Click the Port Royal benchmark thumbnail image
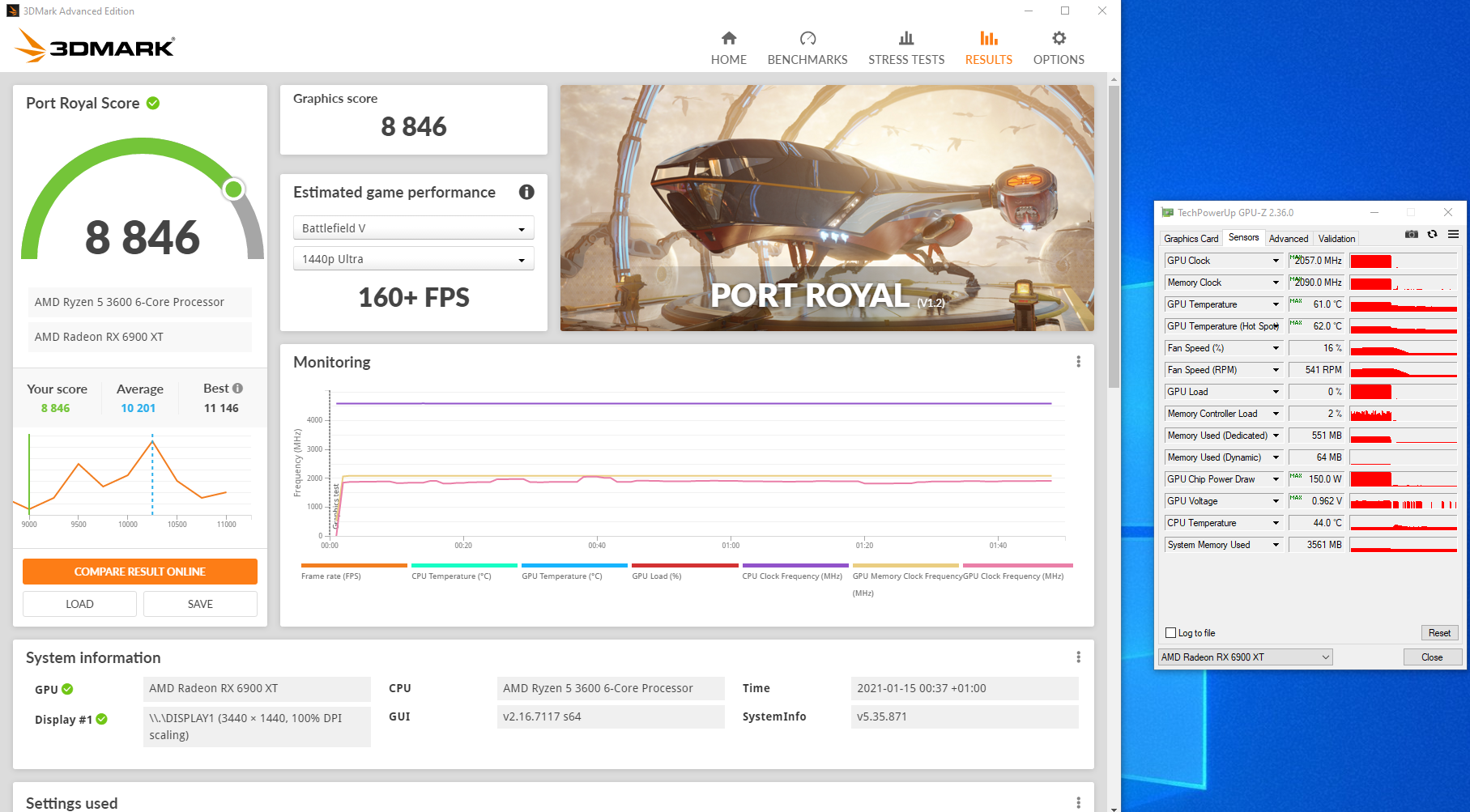The image size is (1470, 812). (x=827, y=208)
